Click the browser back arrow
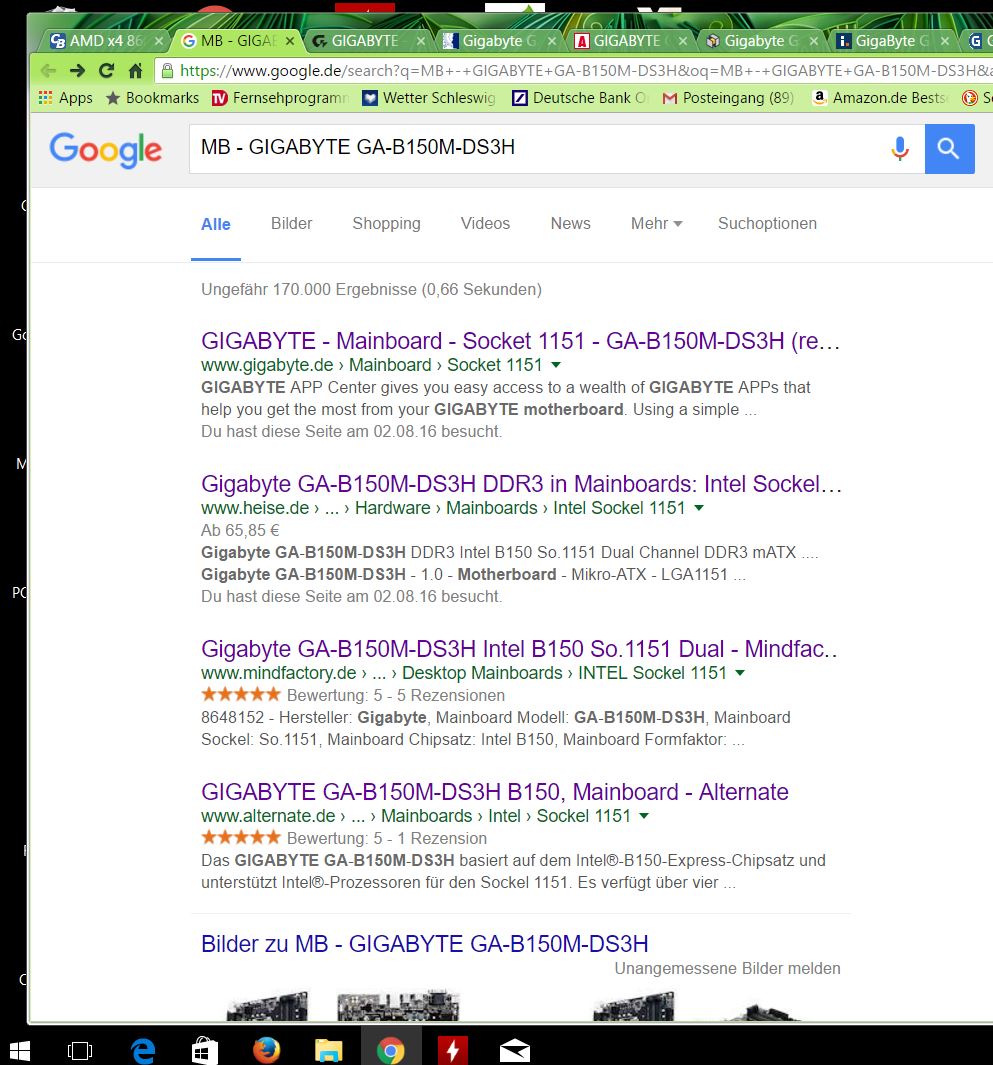 coord(48,70)
